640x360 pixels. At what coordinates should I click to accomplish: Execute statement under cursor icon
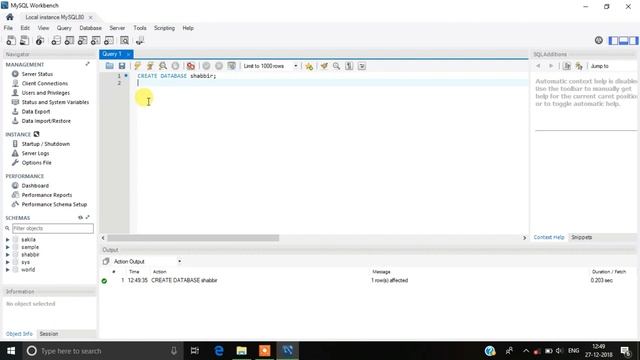pos(150,66)
